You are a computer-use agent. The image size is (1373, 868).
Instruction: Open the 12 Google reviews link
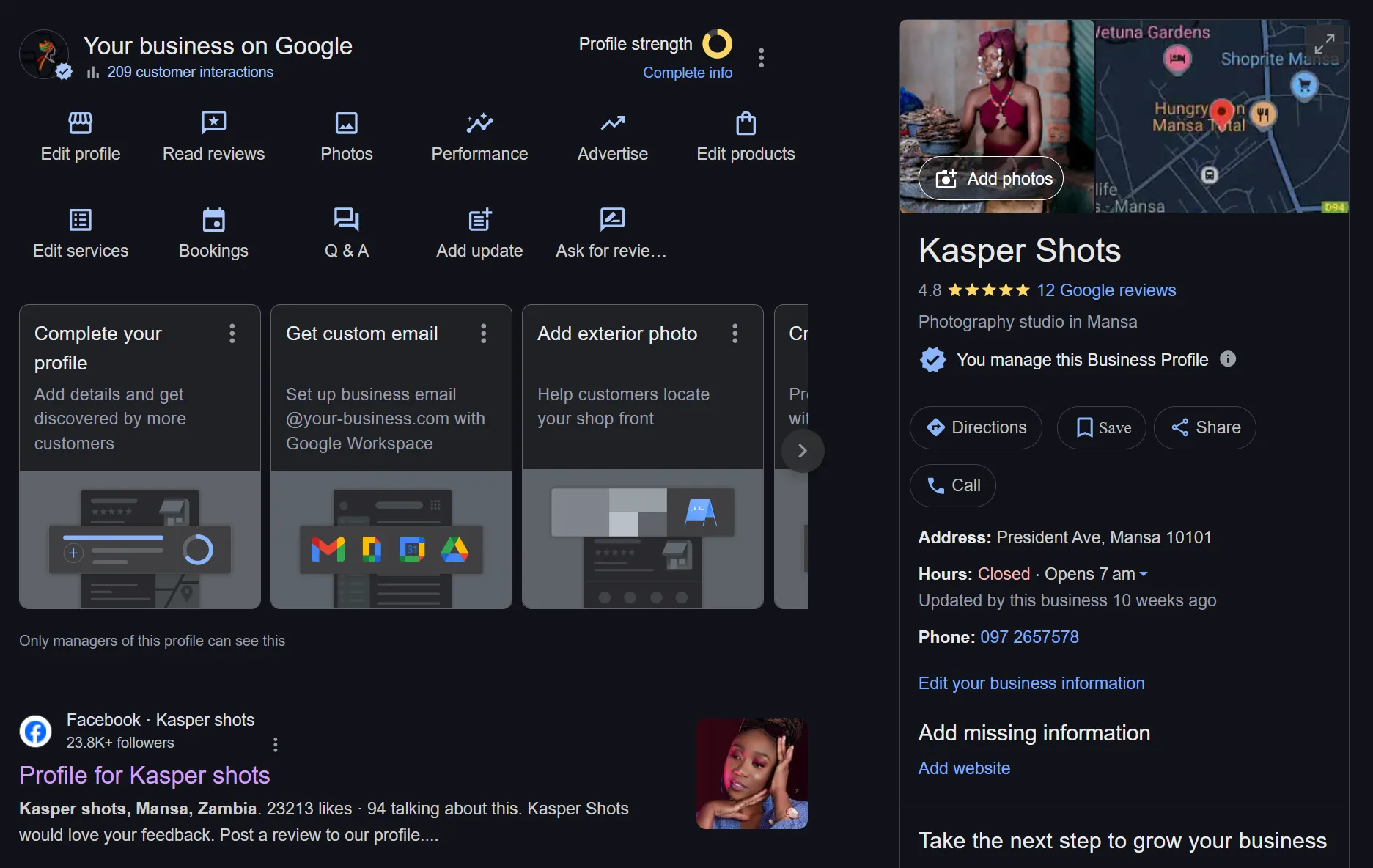pyautogui.click(x=1106, y=290)
